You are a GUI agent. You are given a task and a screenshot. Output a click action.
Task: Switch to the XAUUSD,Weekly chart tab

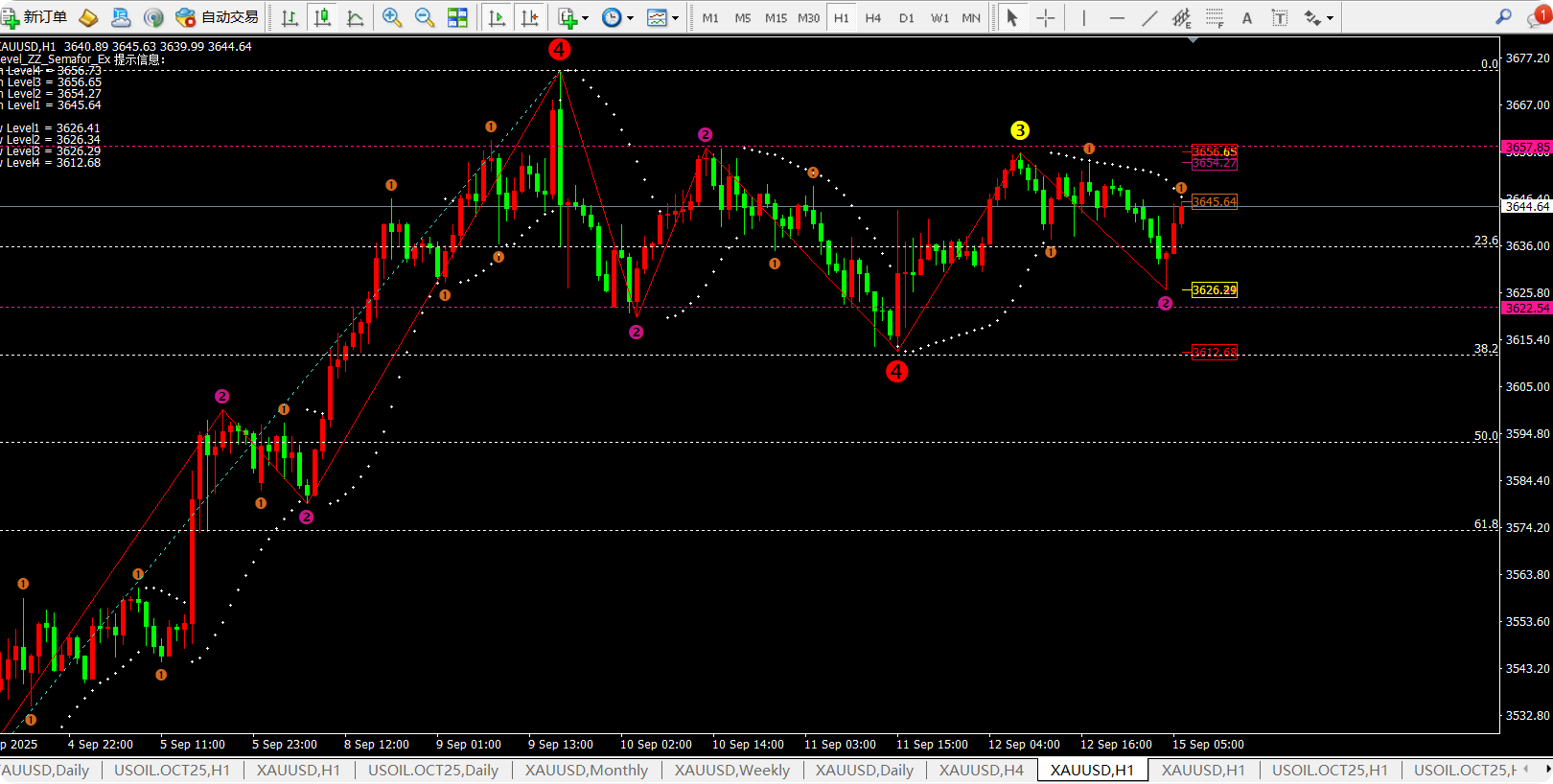click(x=731, y=771)
